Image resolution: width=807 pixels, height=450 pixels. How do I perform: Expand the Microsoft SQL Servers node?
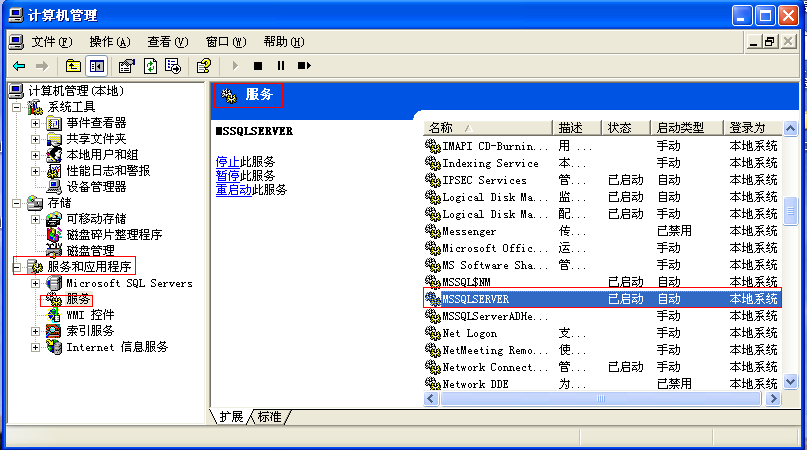(x=35, y=283)
